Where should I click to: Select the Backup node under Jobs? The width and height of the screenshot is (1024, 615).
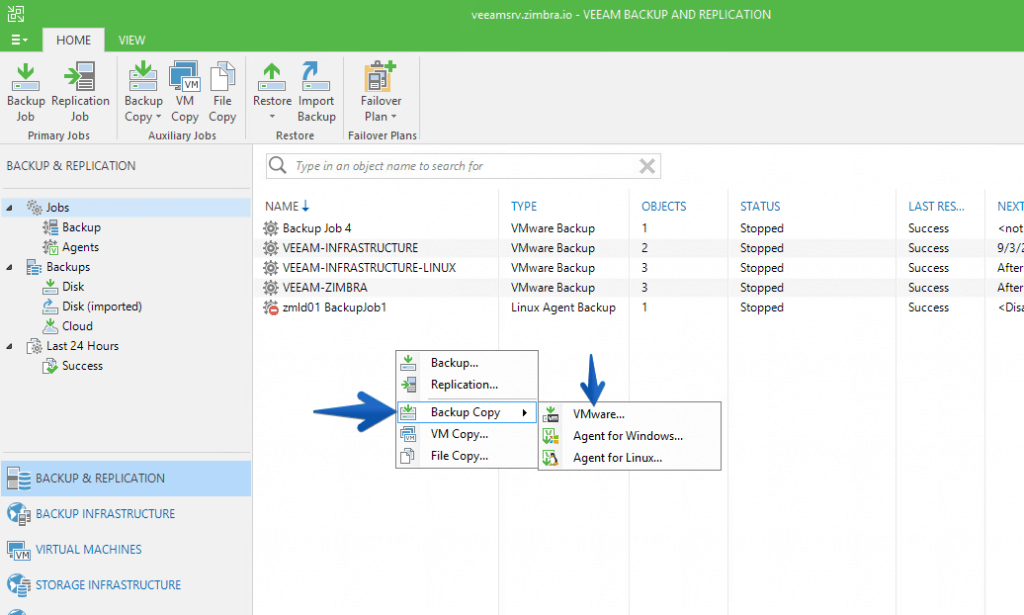[x=81, y=227]
